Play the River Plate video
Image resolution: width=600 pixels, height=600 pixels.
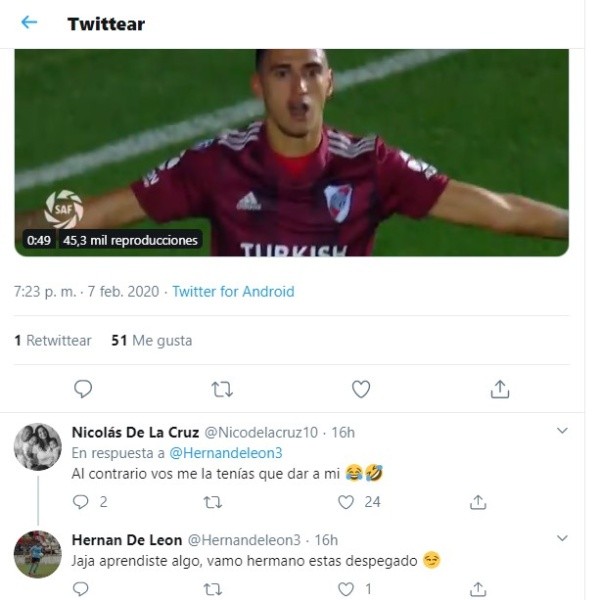tap(292, 152)
